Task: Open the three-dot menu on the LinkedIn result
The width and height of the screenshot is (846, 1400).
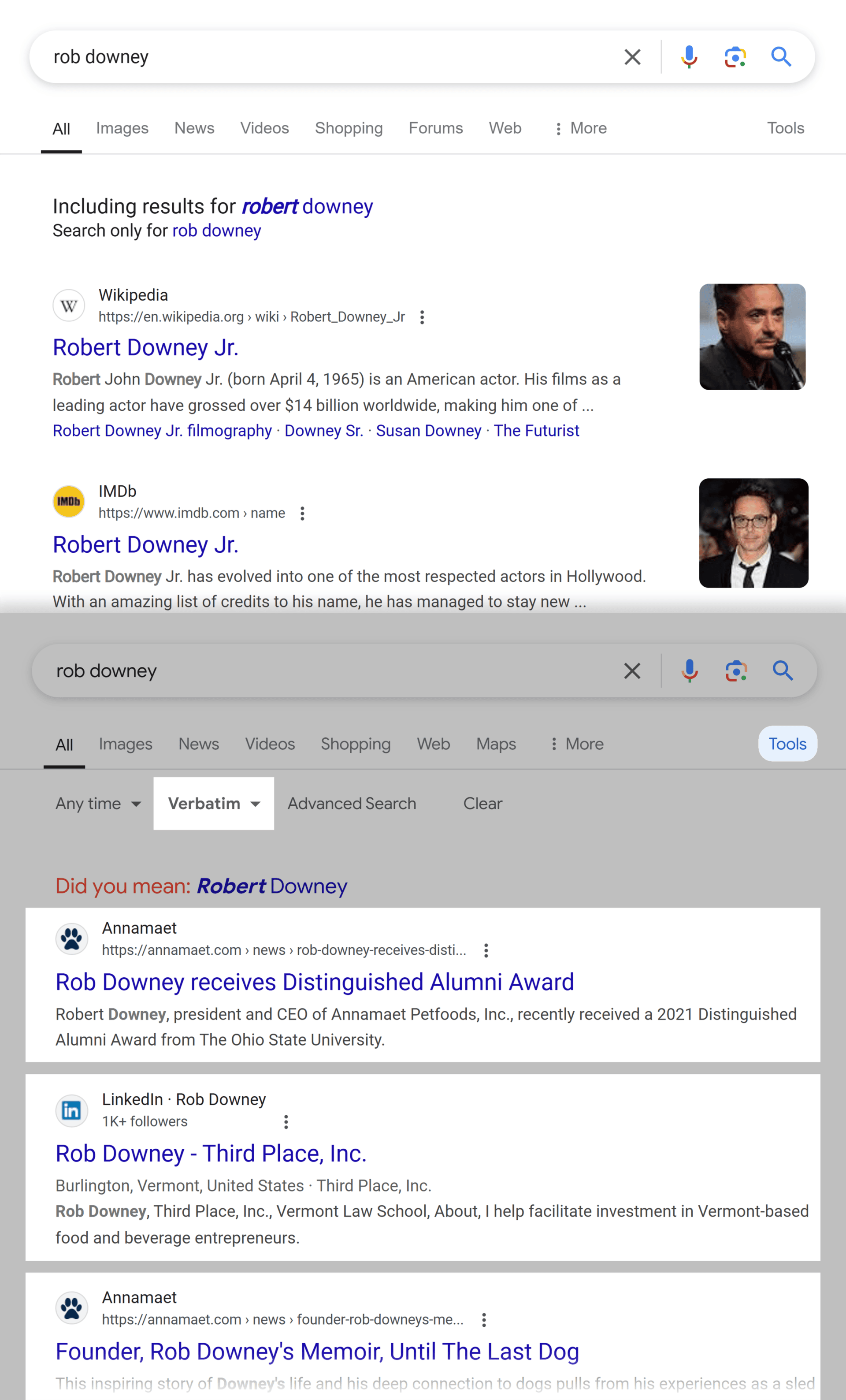Action: coord(286,1121)
